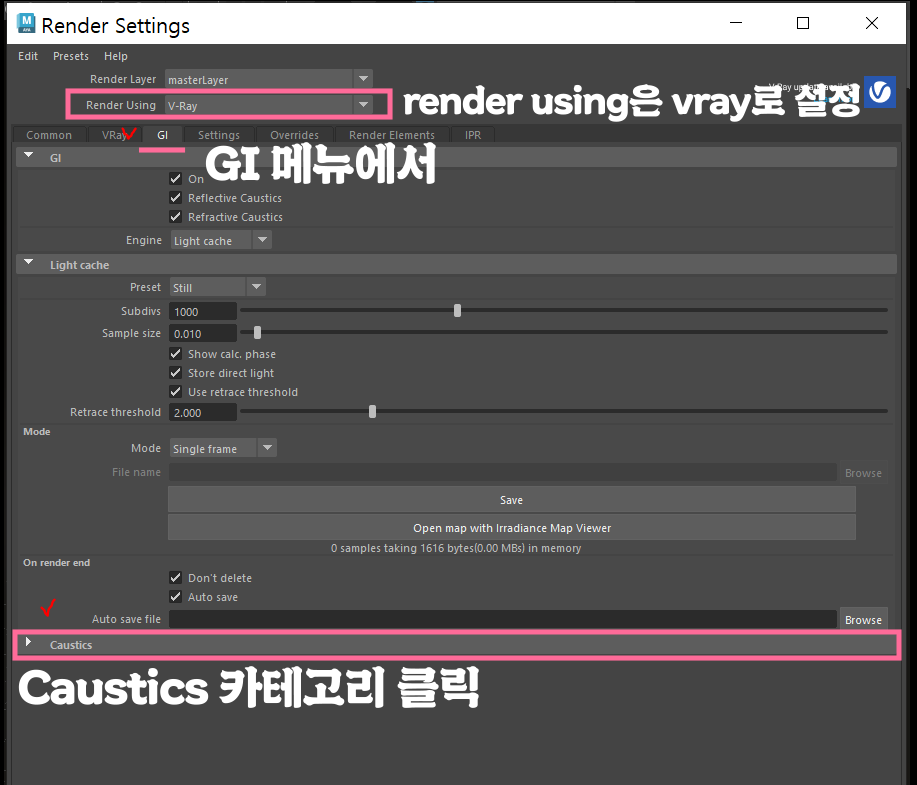Switch to the VRay tab
The image size is (917, 785).
click(115, 135)
